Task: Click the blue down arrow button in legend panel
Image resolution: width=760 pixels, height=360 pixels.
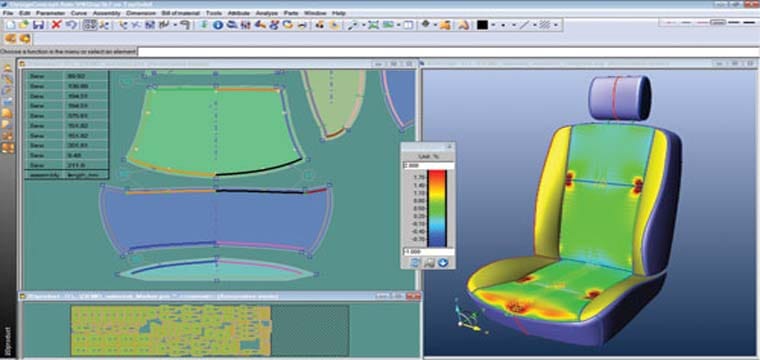Action: point(442,263)
